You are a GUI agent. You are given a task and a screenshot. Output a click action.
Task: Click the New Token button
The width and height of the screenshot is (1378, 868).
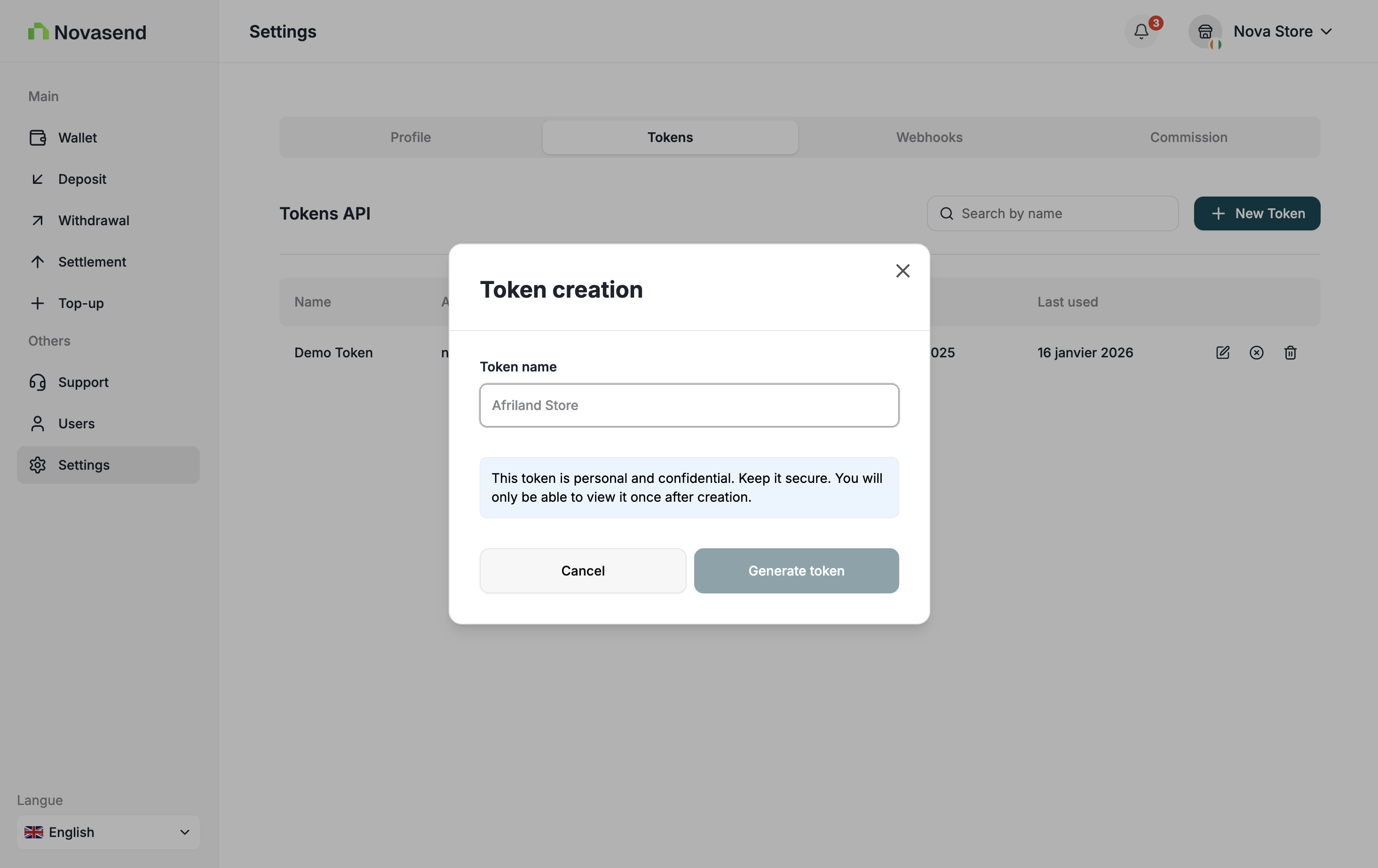click(1257, 213)
